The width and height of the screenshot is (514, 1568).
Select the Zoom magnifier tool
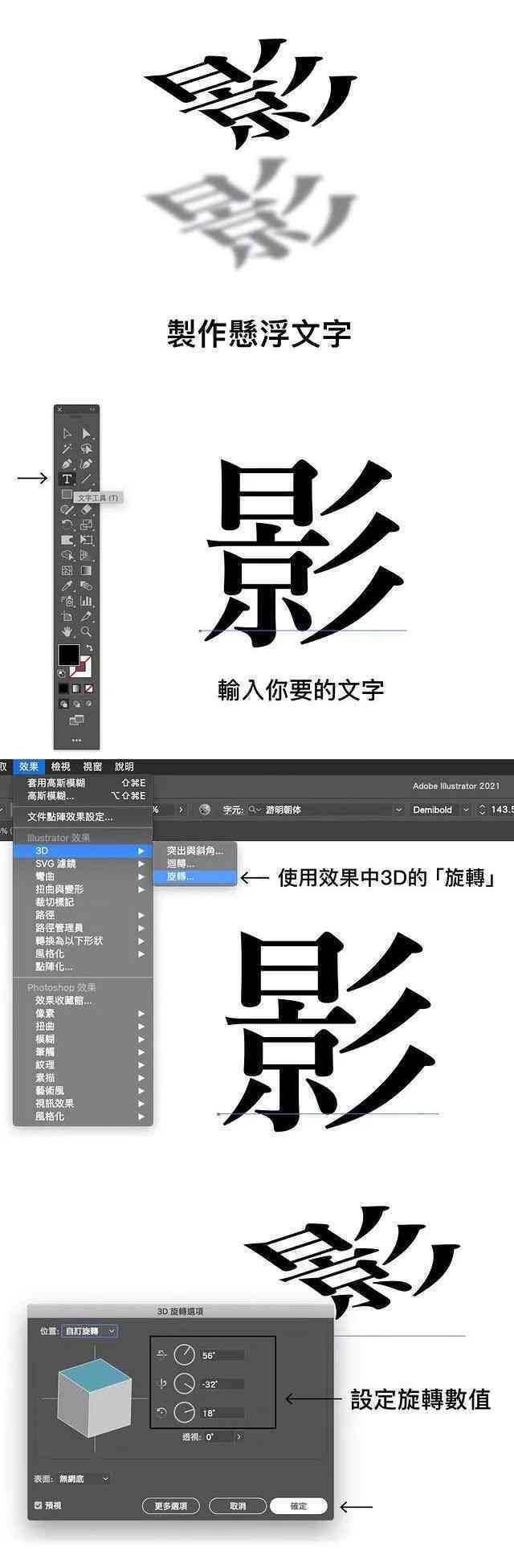click(x=86, y=631)
